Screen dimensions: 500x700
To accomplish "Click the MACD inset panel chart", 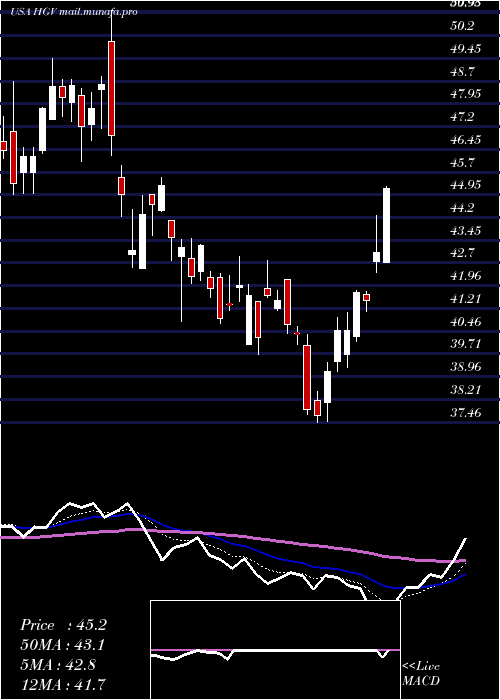I will 275,650.
